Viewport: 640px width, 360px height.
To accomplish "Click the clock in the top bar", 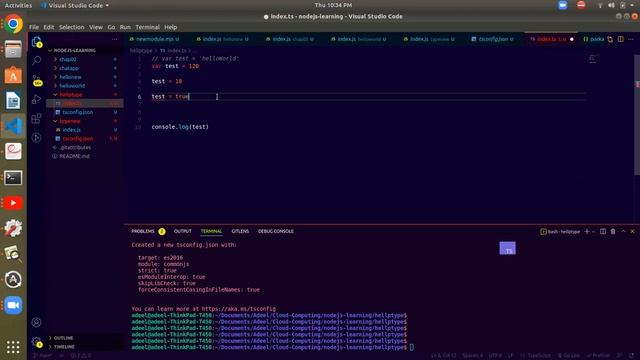I will point(333,5).
